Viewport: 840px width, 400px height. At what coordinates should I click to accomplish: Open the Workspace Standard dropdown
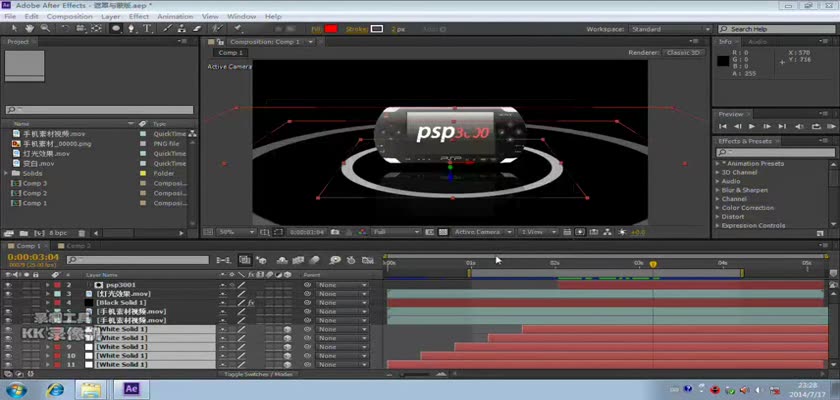tap(670, 29)
